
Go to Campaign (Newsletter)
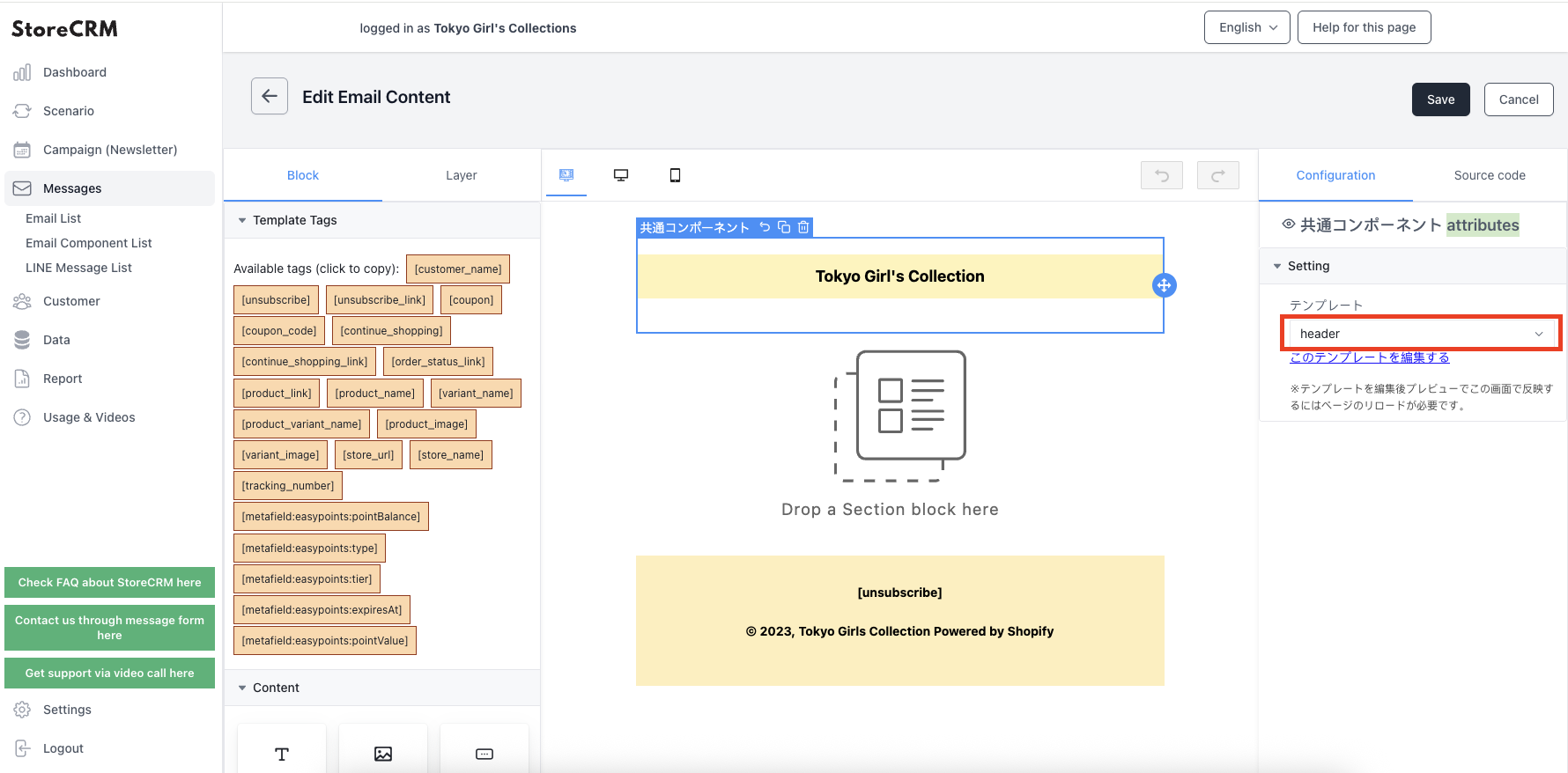pos(109,150)
